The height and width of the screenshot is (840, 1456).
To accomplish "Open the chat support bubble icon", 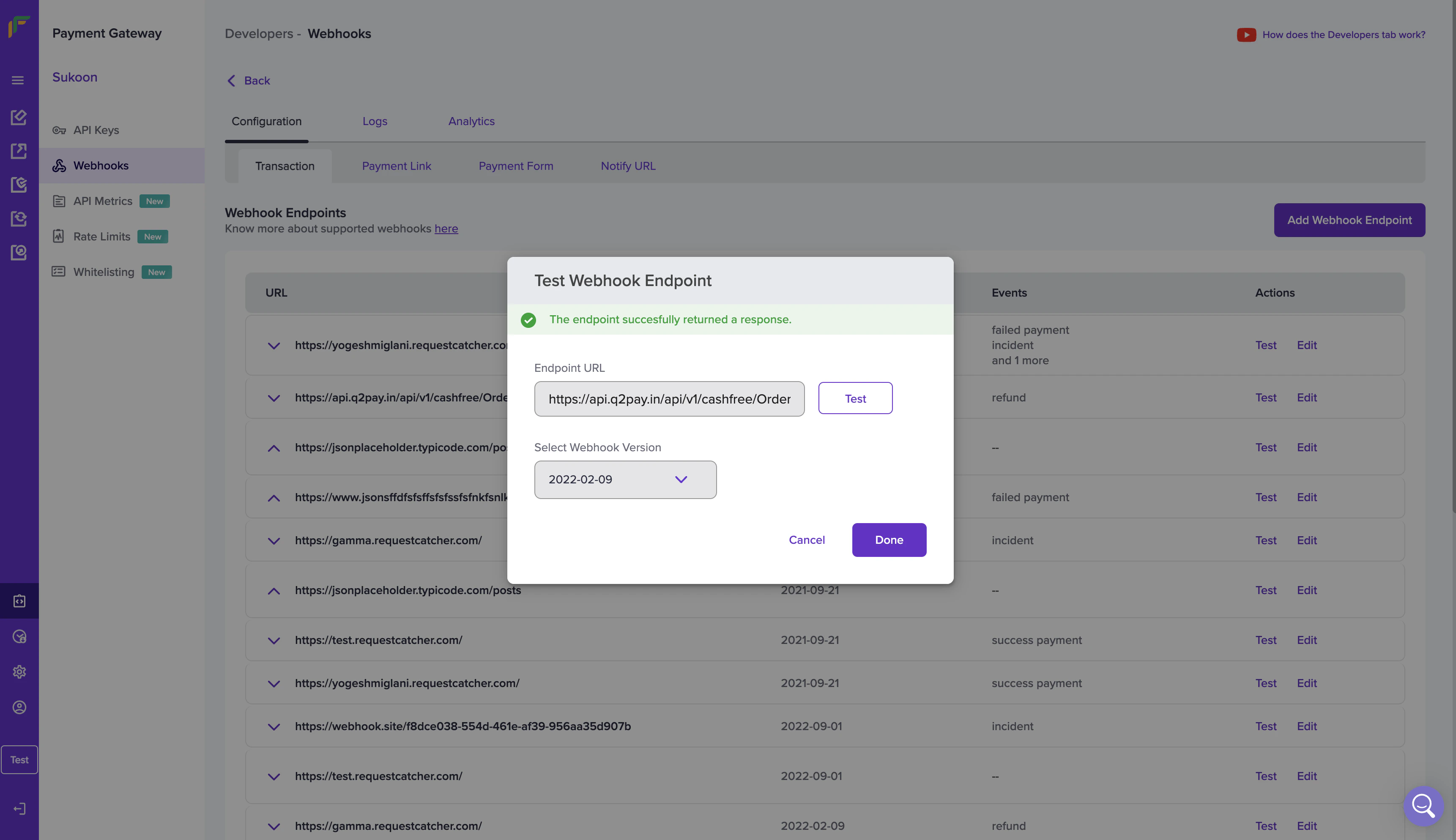I will (1423, 806).
